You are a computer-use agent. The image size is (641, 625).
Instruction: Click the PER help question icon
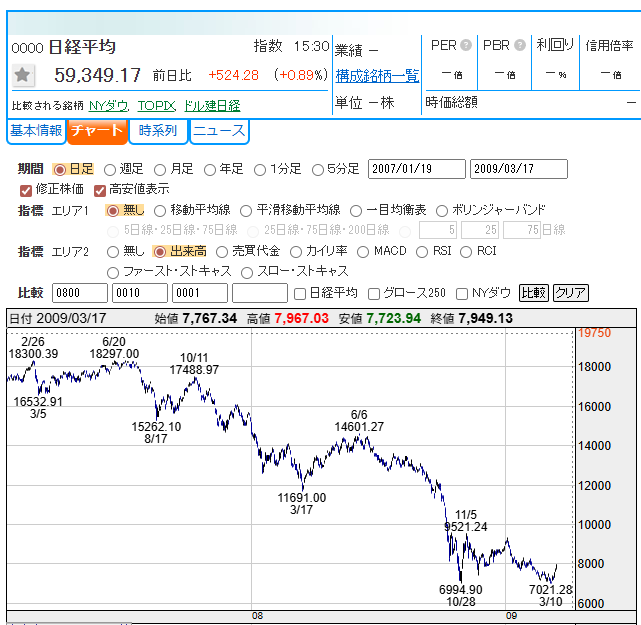[466, 45]
